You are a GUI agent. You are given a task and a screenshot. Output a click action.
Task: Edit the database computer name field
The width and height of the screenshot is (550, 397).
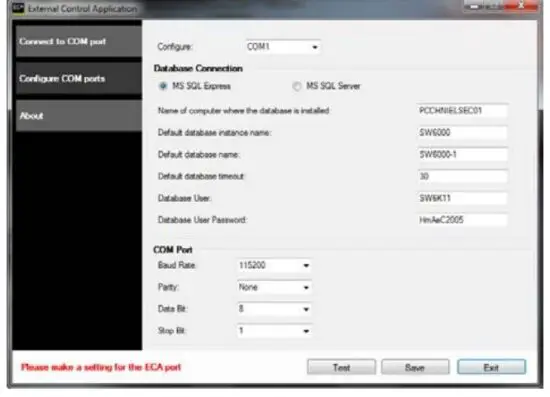462,111
